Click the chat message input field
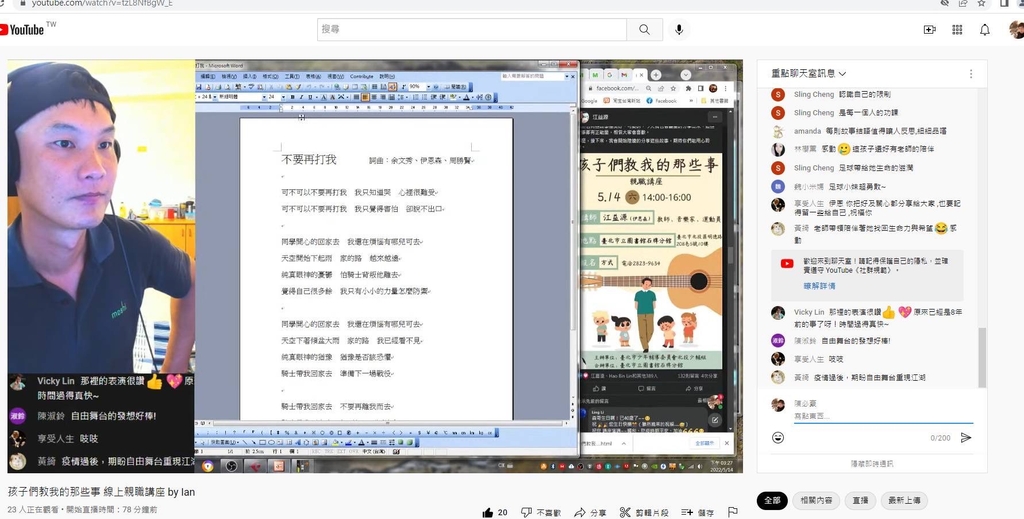Viewport: 1024px width, 519px height. (883, 416)
